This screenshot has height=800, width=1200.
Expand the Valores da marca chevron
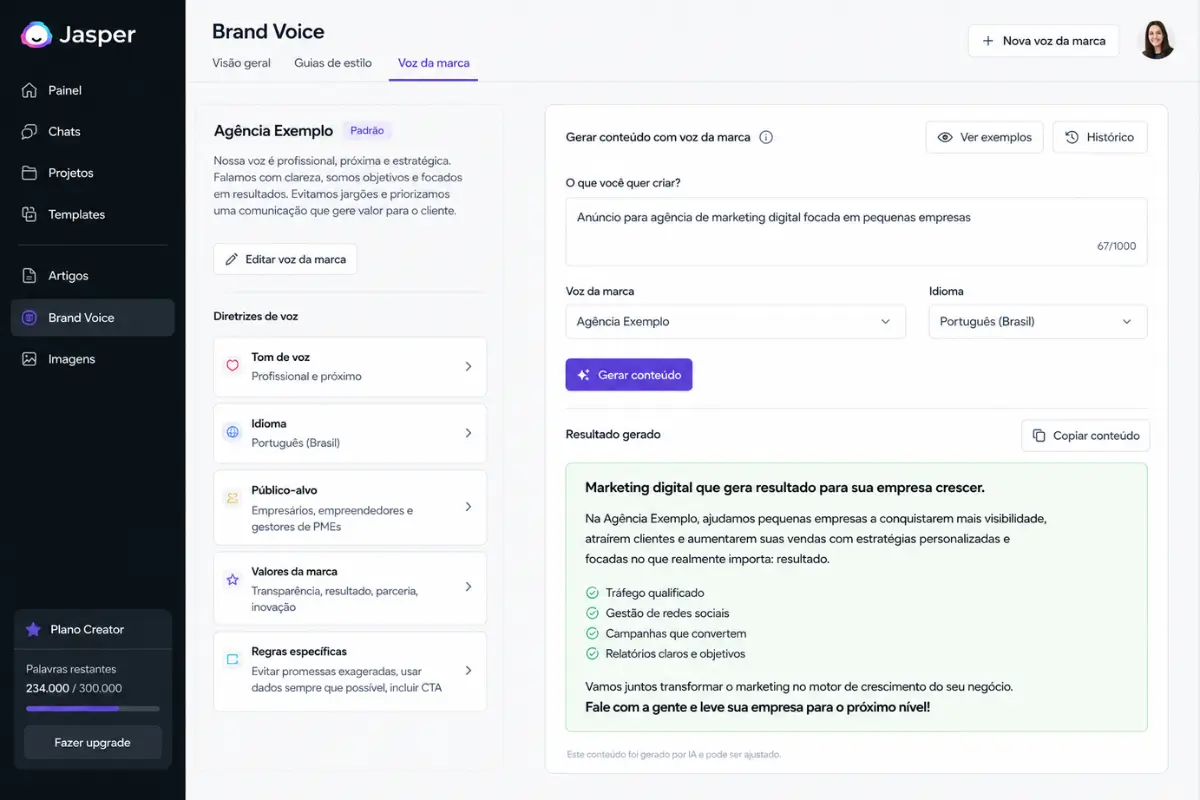click(x=468, y=587)
